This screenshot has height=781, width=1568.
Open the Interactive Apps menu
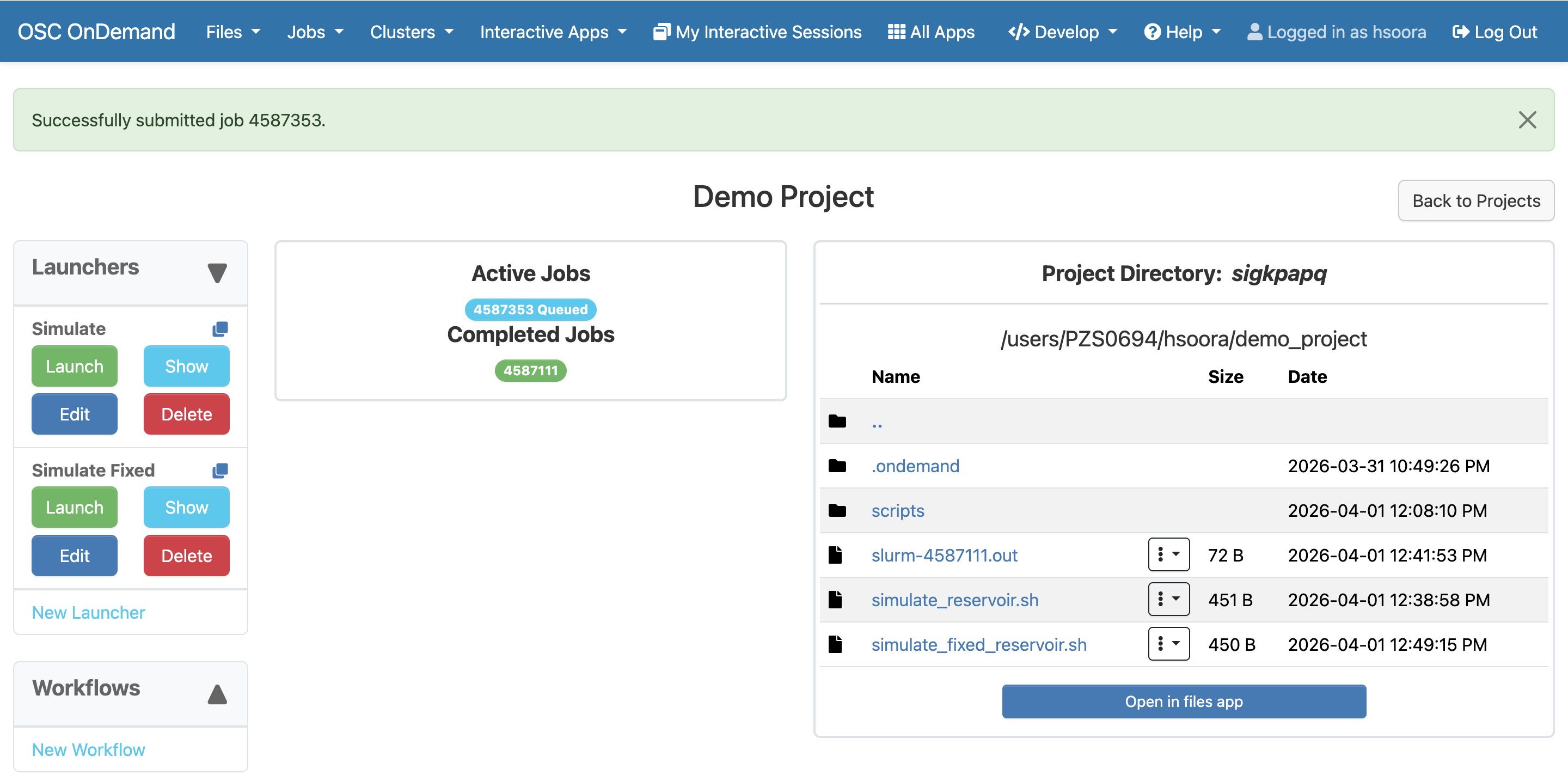click(553, 32)
